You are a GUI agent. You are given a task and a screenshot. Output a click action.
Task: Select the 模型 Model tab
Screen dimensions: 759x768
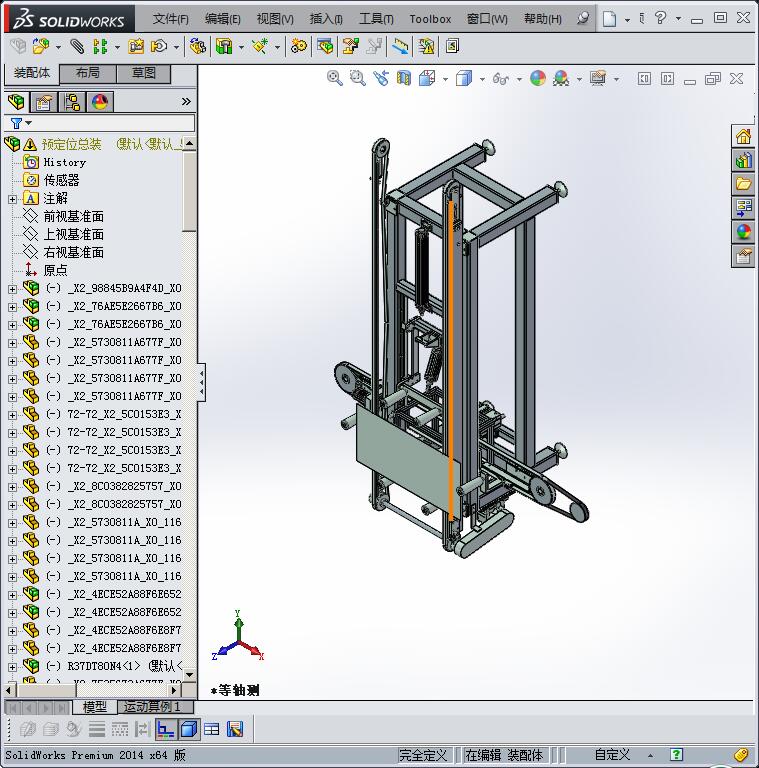pos(95,706)
